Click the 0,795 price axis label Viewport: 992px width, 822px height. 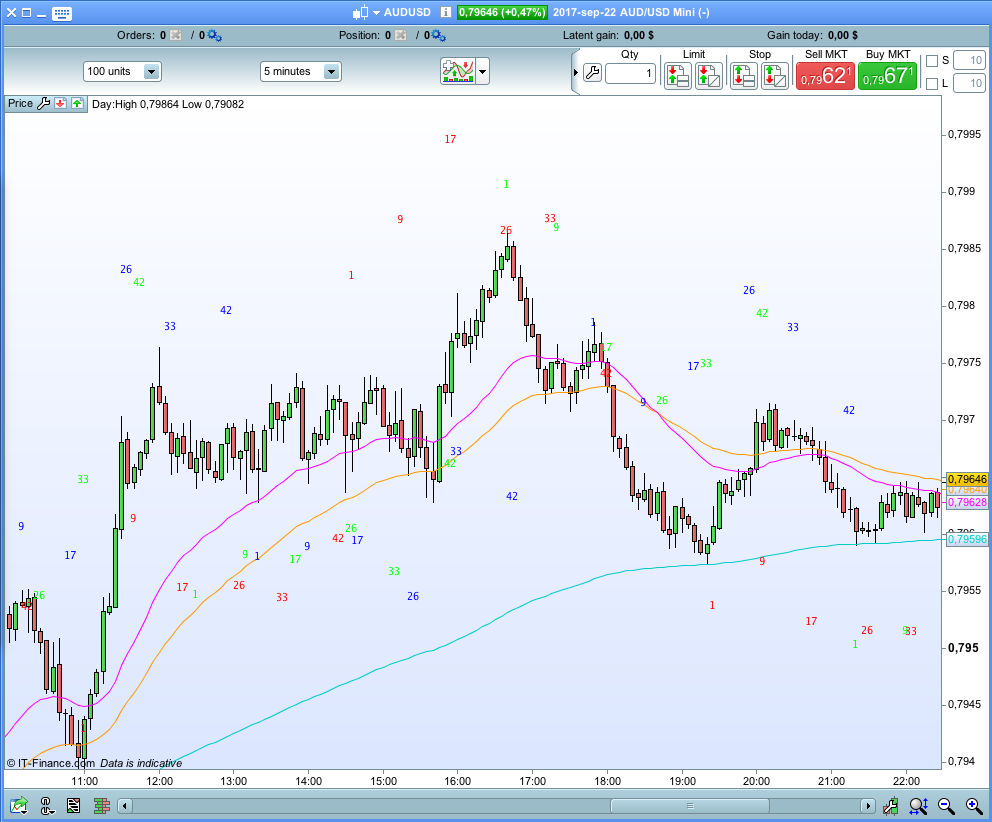click(964, 648)
